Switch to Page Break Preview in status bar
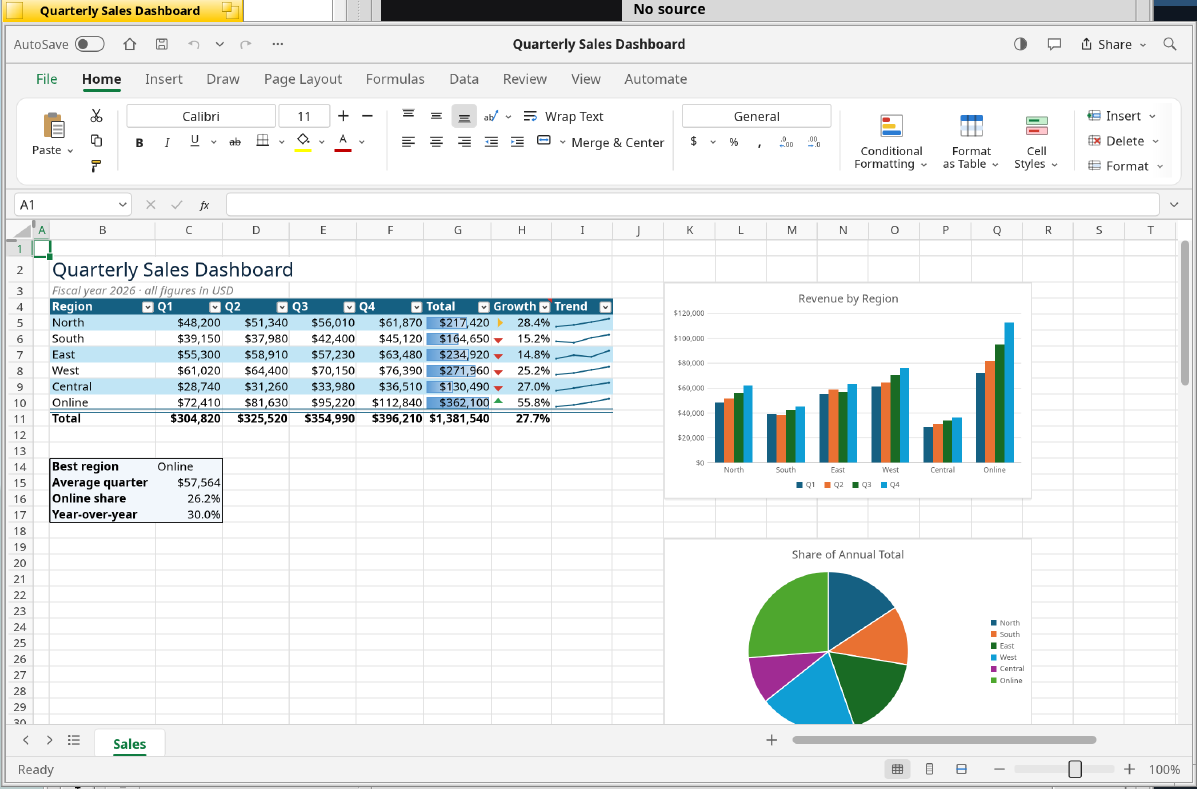1197x789 pixels. 962,769
